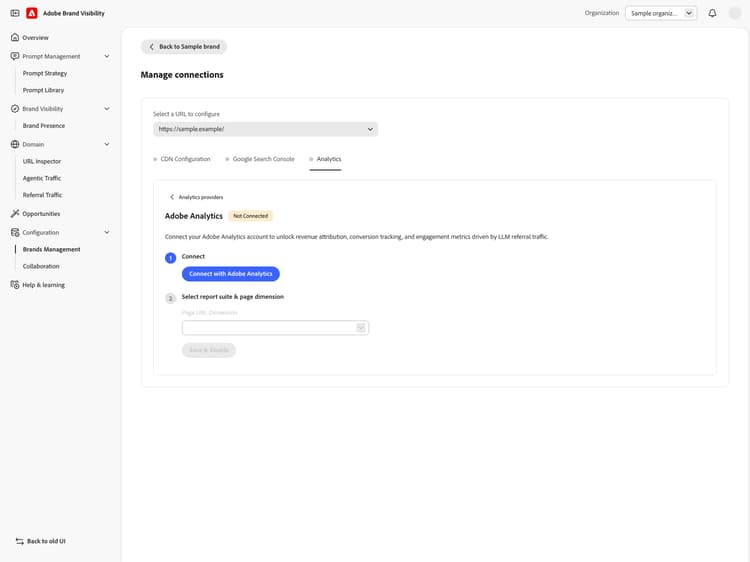Image resolution: width=750 pixels, height=562 pixels.
Task: Open Opportunities page
Action: tap(41, 213)
